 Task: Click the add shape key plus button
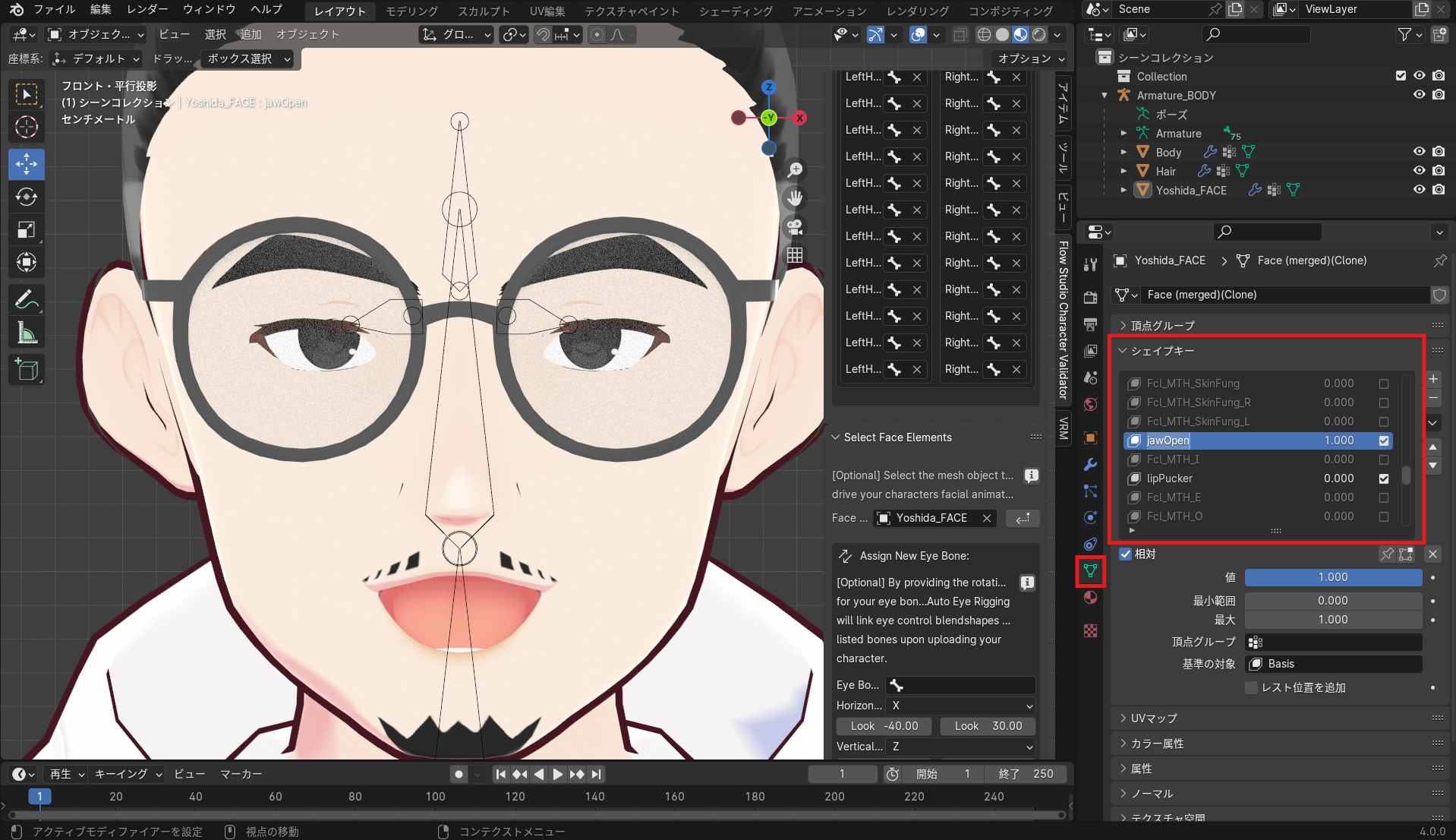[1433, 379]
